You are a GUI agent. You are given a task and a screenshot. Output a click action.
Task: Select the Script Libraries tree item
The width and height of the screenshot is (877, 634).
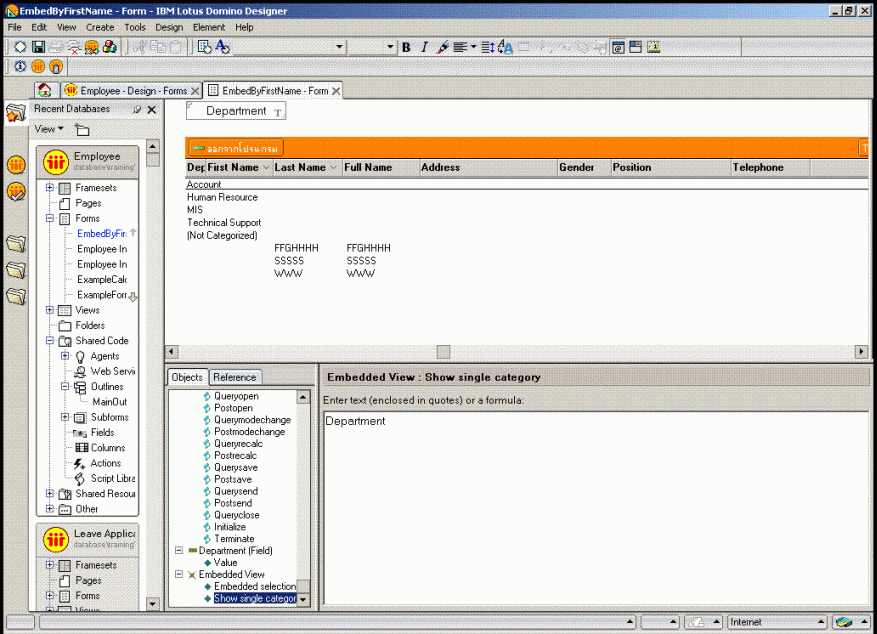click(x=112, y=479)
